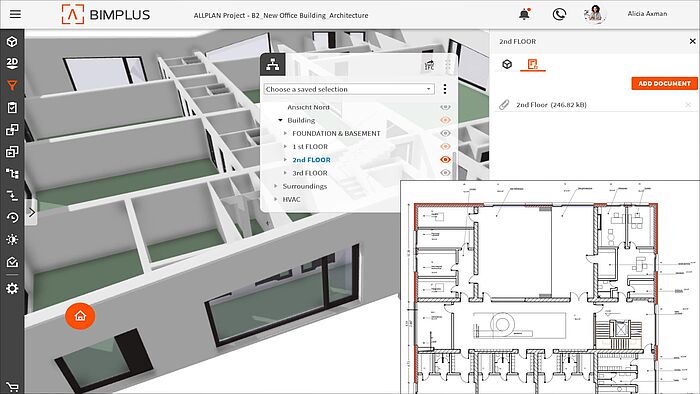Click the phone support icon in header
The height and width of the screenshot is (394, 700).
[x=559, y=14]
